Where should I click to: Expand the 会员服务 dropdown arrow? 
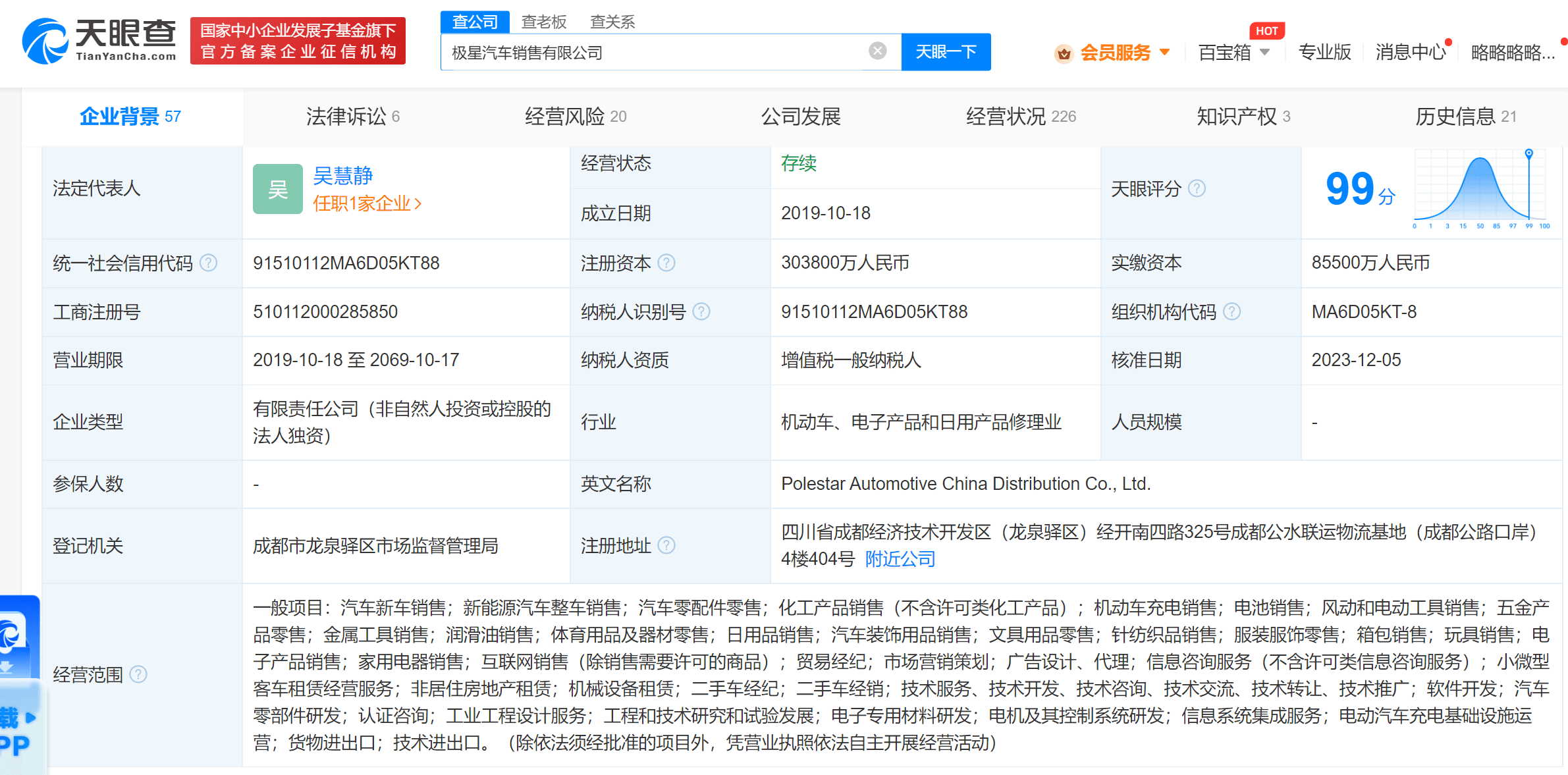point(1164,52)
